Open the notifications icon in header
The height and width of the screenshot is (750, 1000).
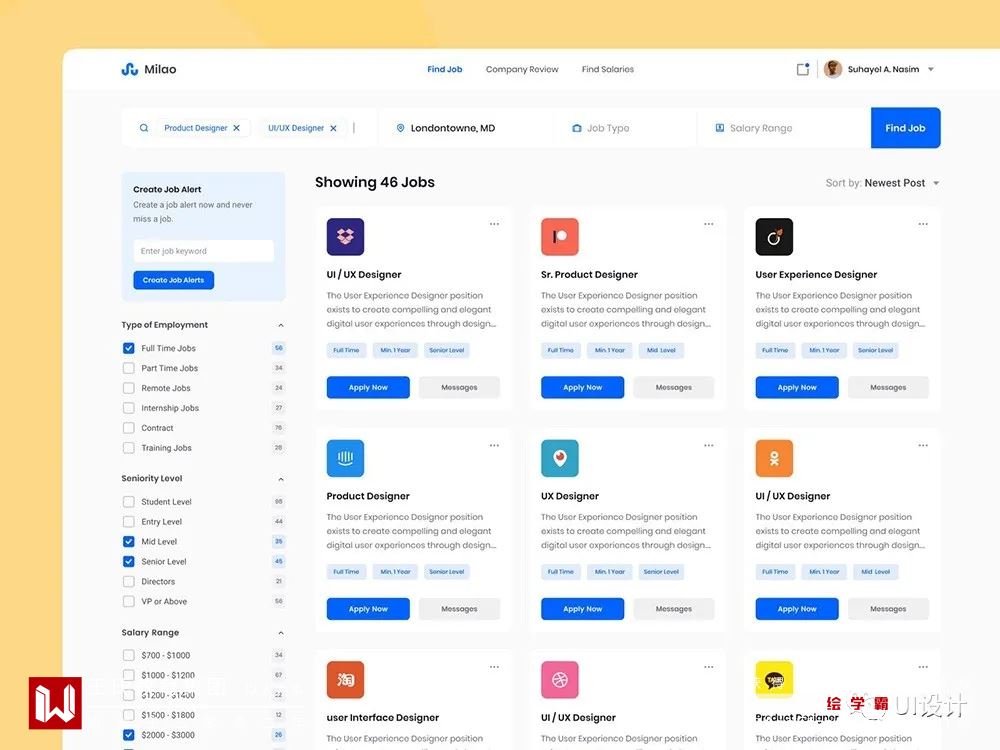[x=803, y=69]
